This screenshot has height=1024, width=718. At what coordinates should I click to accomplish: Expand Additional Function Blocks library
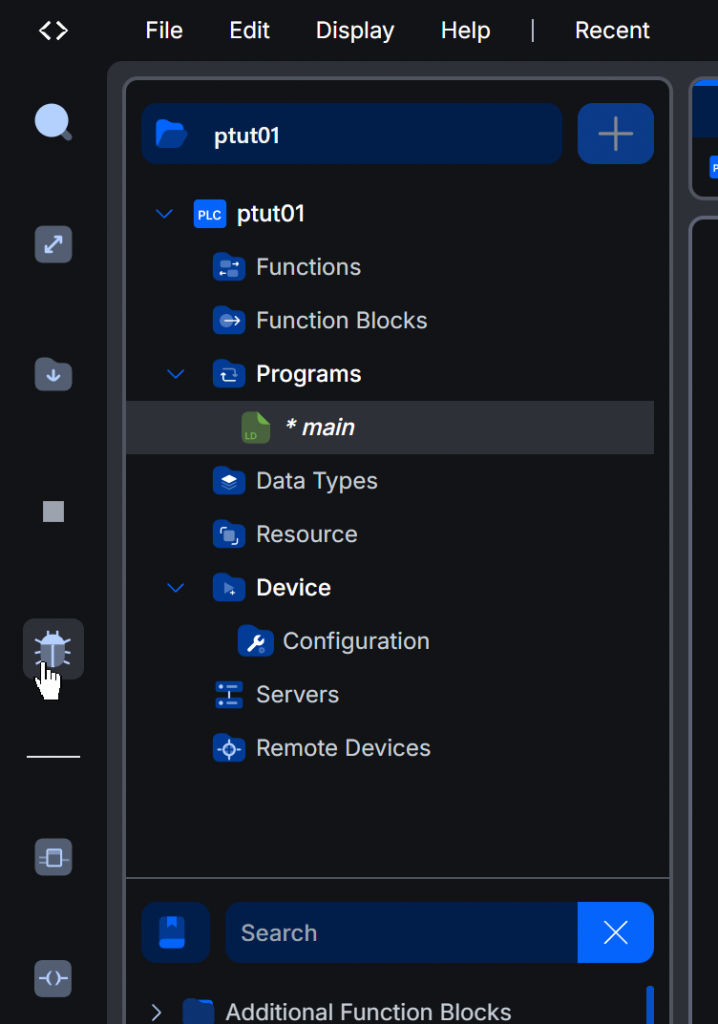(156, 1012)
